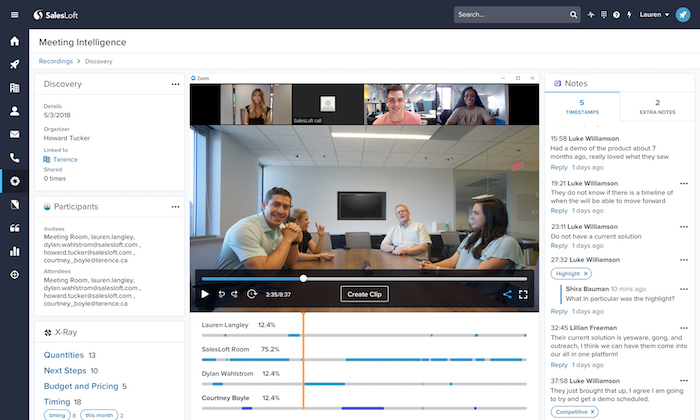Select the Meeting Intelligence sidebar icon
The width and height of the screenshot is (700, 420).
coord(15,181)
